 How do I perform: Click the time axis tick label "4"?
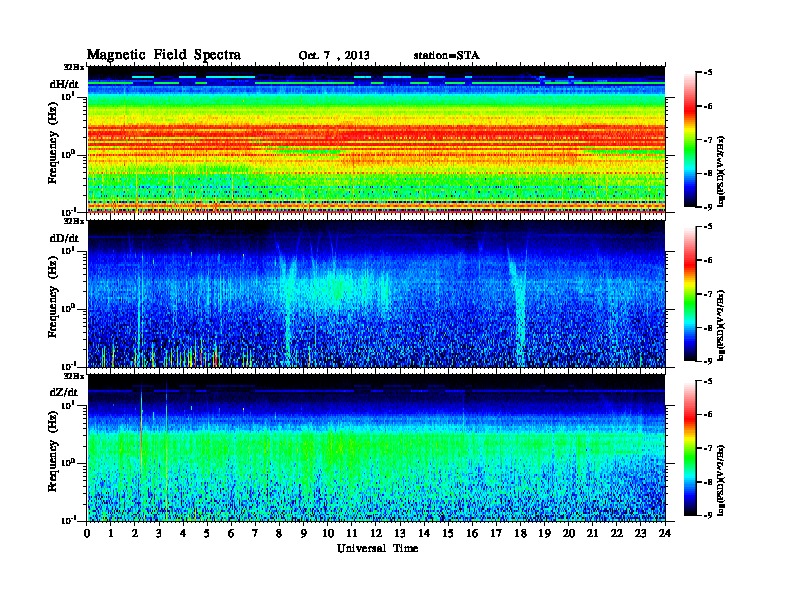pos(183,534)
